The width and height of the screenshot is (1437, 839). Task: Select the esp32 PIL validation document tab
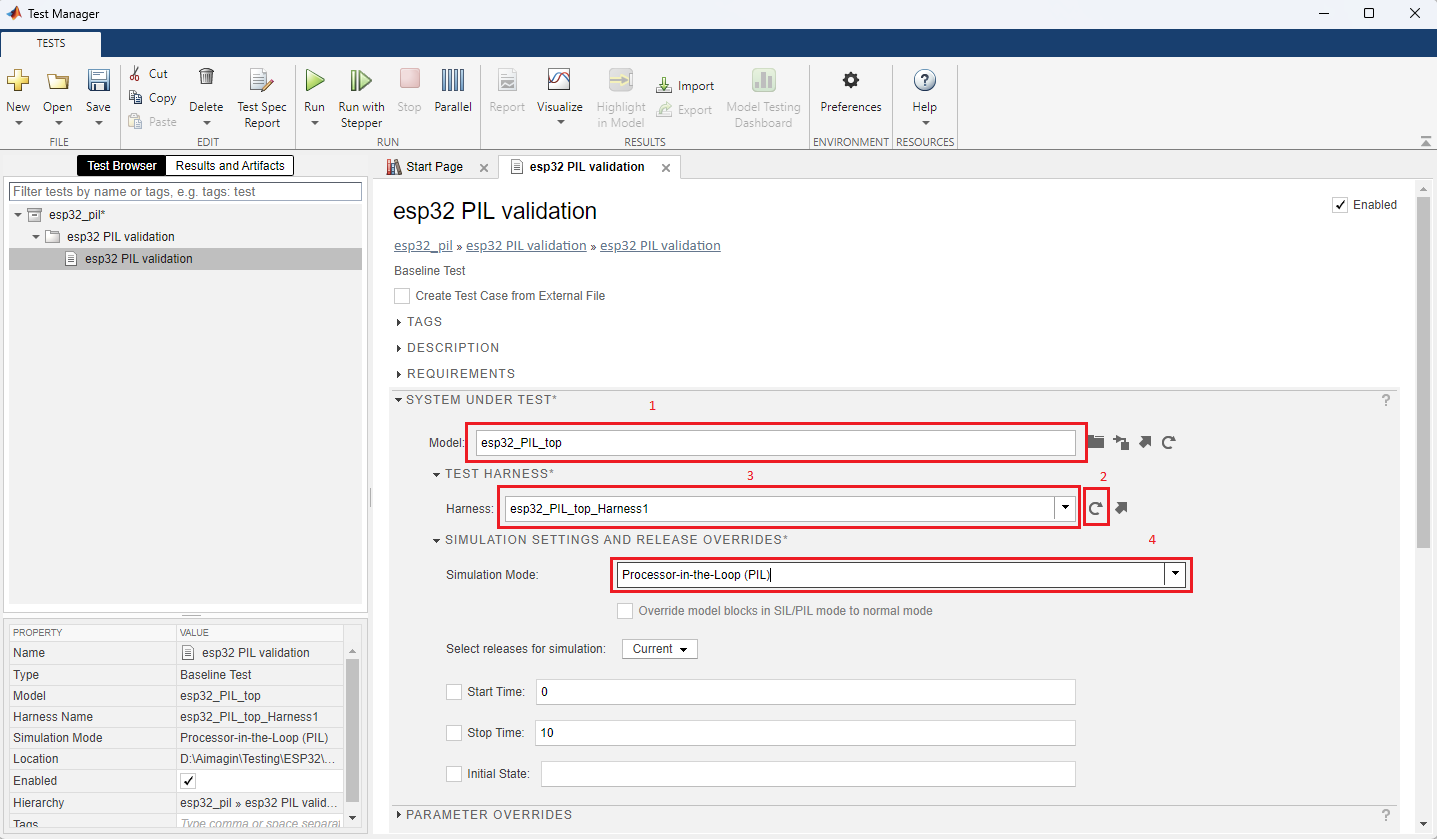pos(587,167)
